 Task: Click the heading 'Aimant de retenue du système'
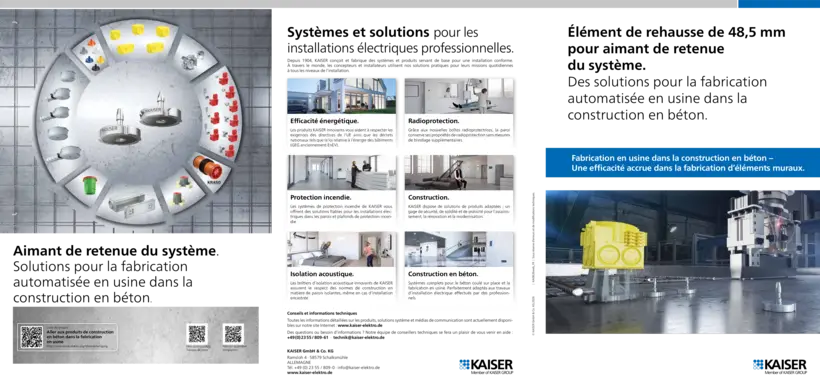(x=114, y=251)
